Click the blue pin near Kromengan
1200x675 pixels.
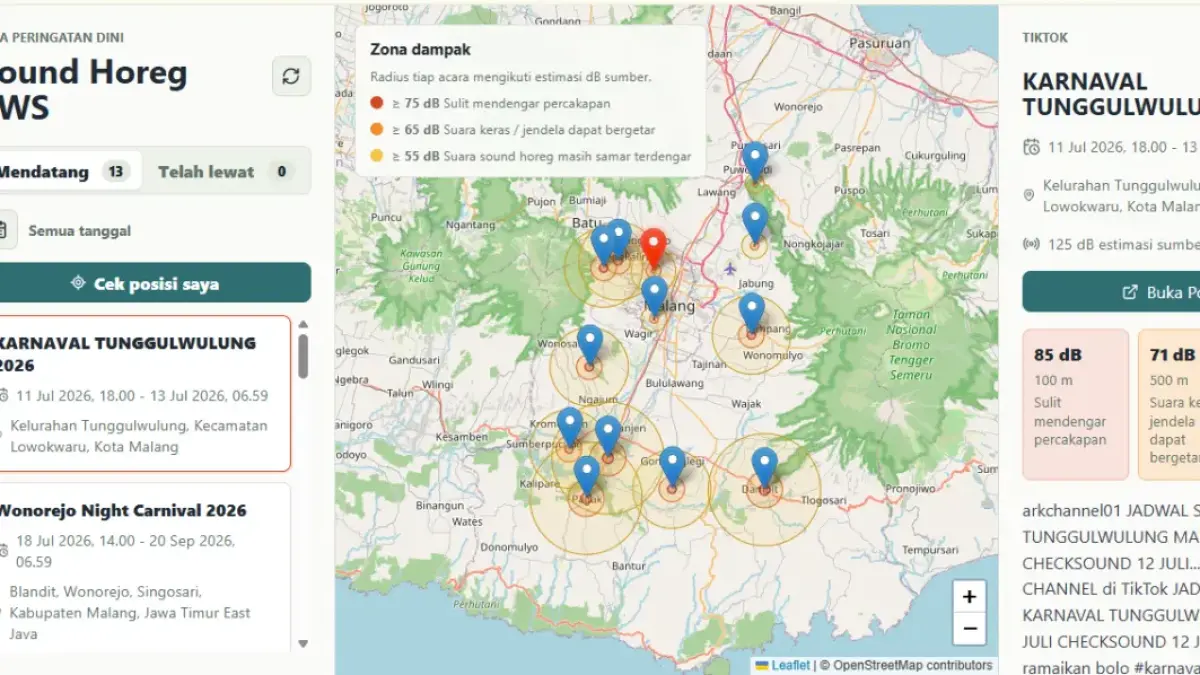click(x=570, y=426)
